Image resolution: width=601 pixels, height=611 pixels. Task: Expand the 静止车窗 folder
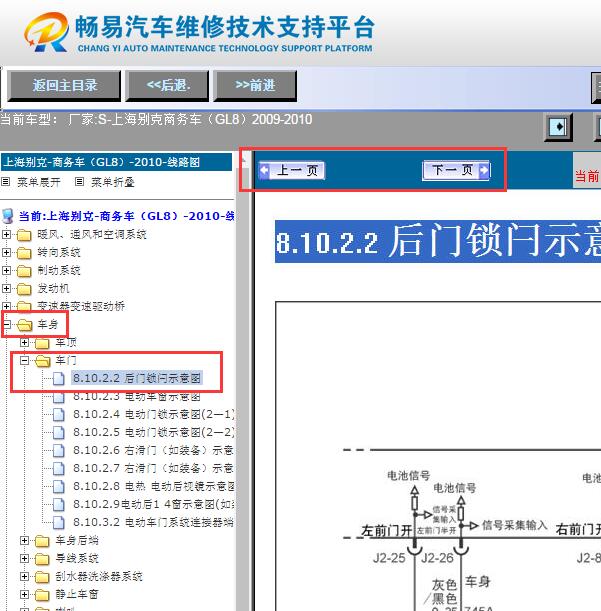[24, 594]
